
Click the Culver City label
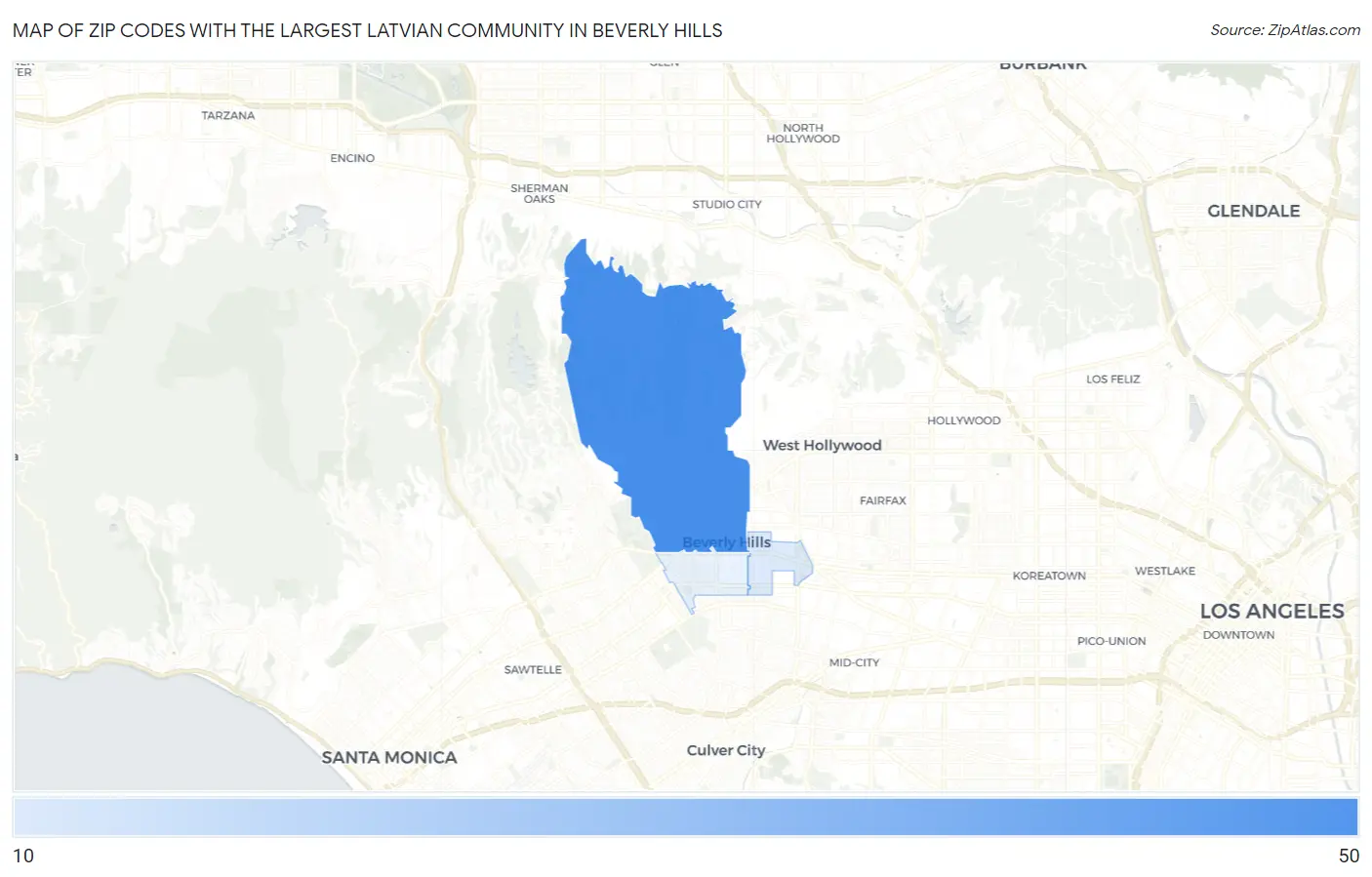pyautogui.click(x=726, y=750)
